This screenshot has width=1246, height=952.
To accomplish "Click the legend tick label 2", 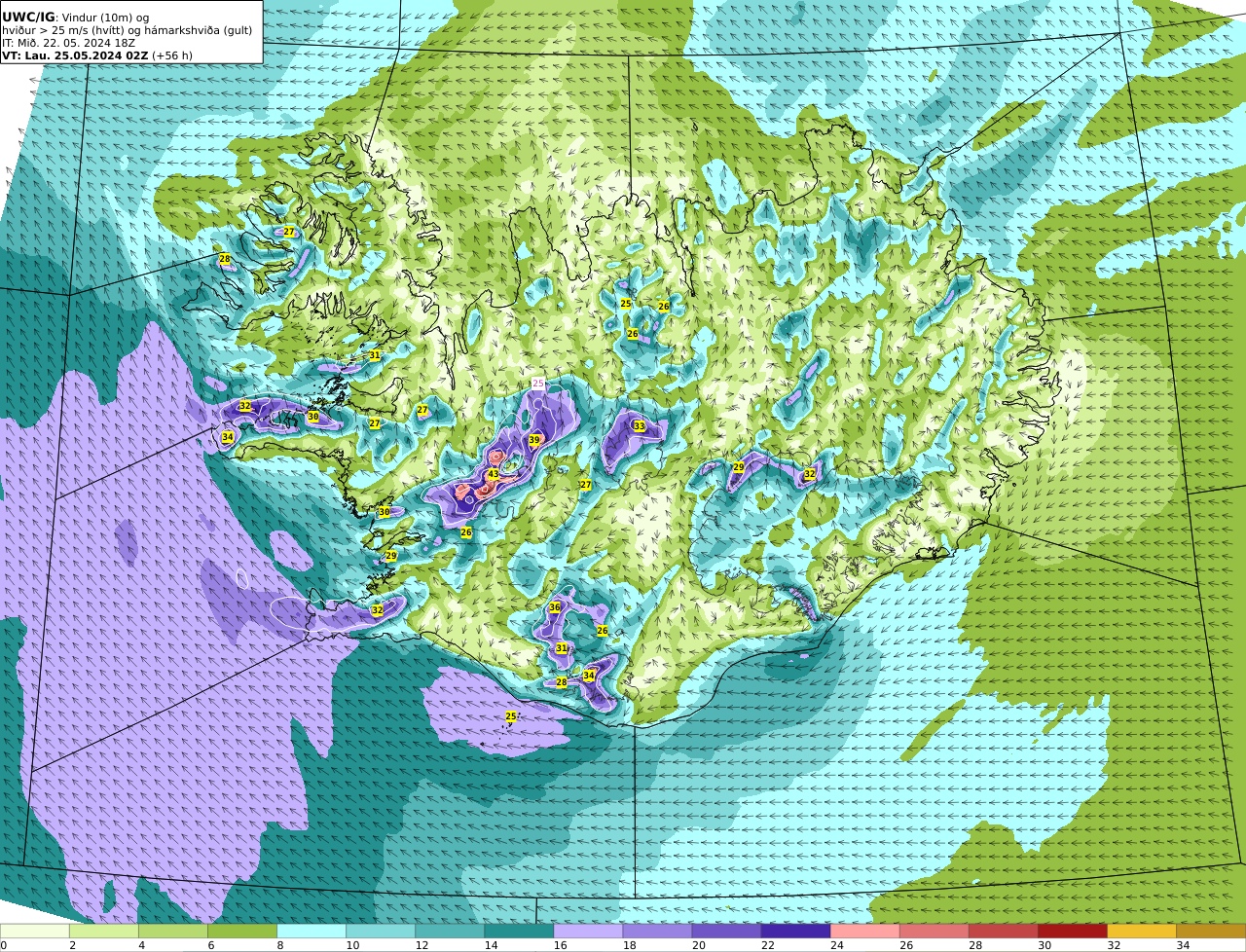I will [72, 945].
